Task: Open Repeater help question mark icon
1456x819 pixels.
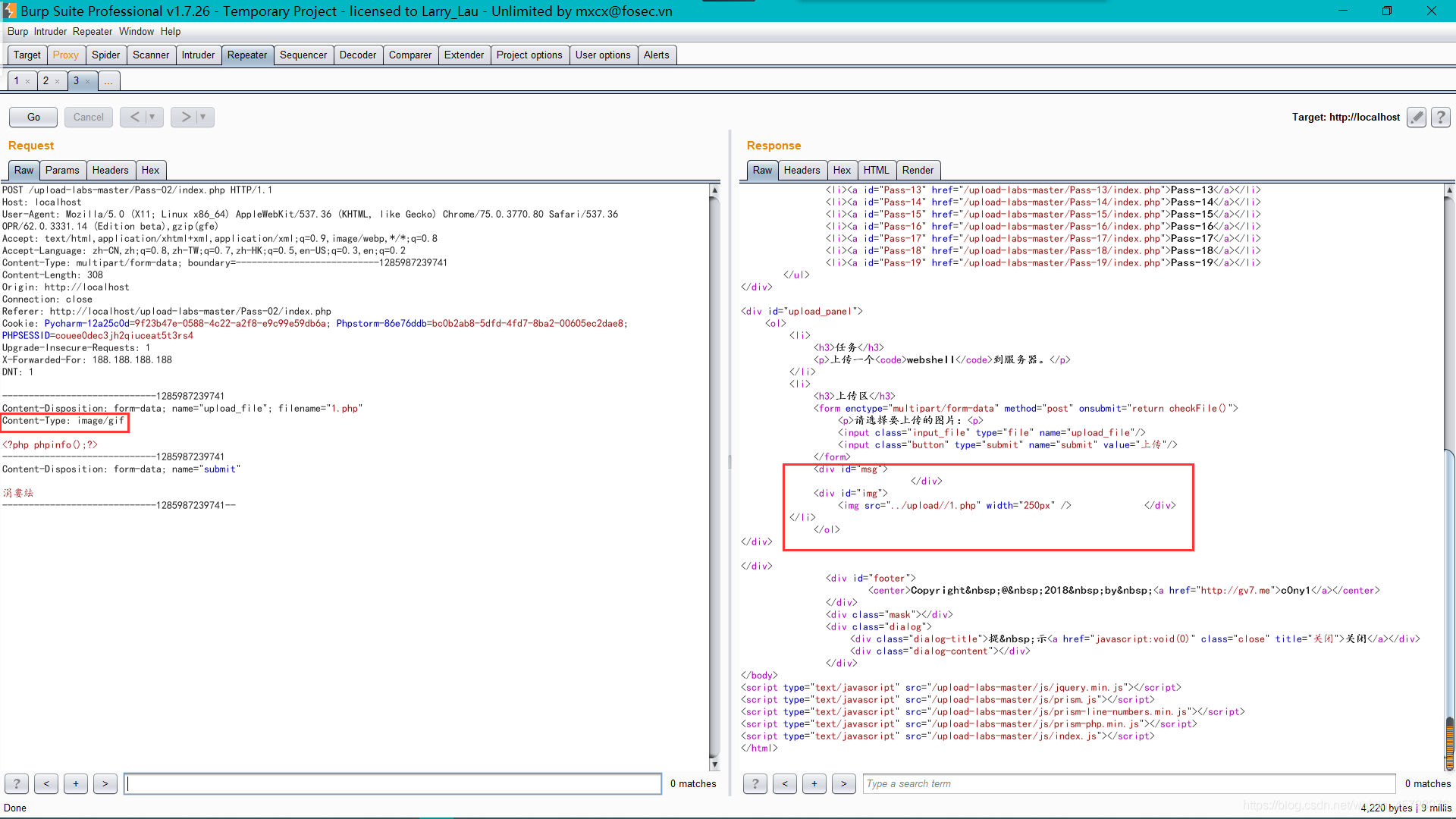Action: click(x=1441, y=117)
